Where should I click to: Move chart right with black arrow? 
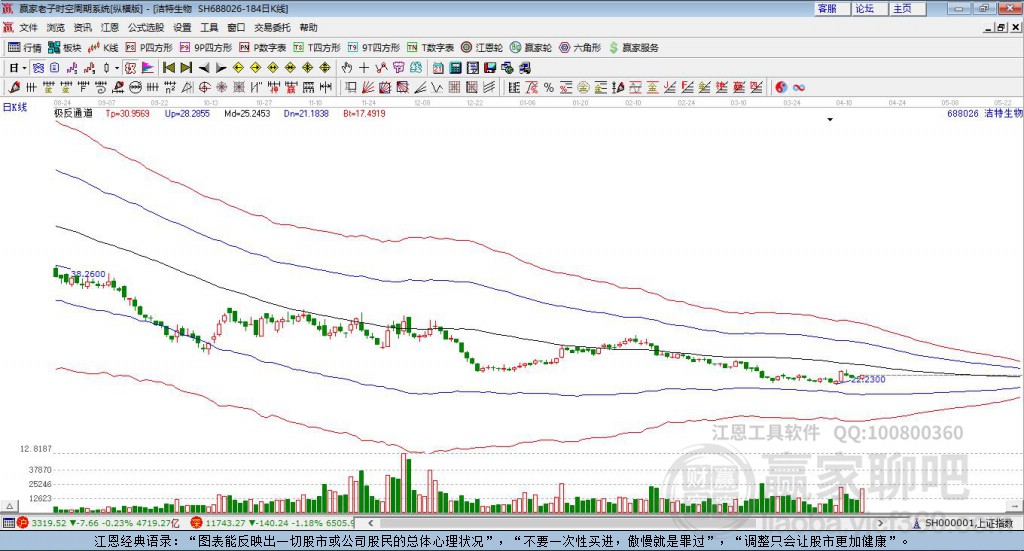(221, 68)
